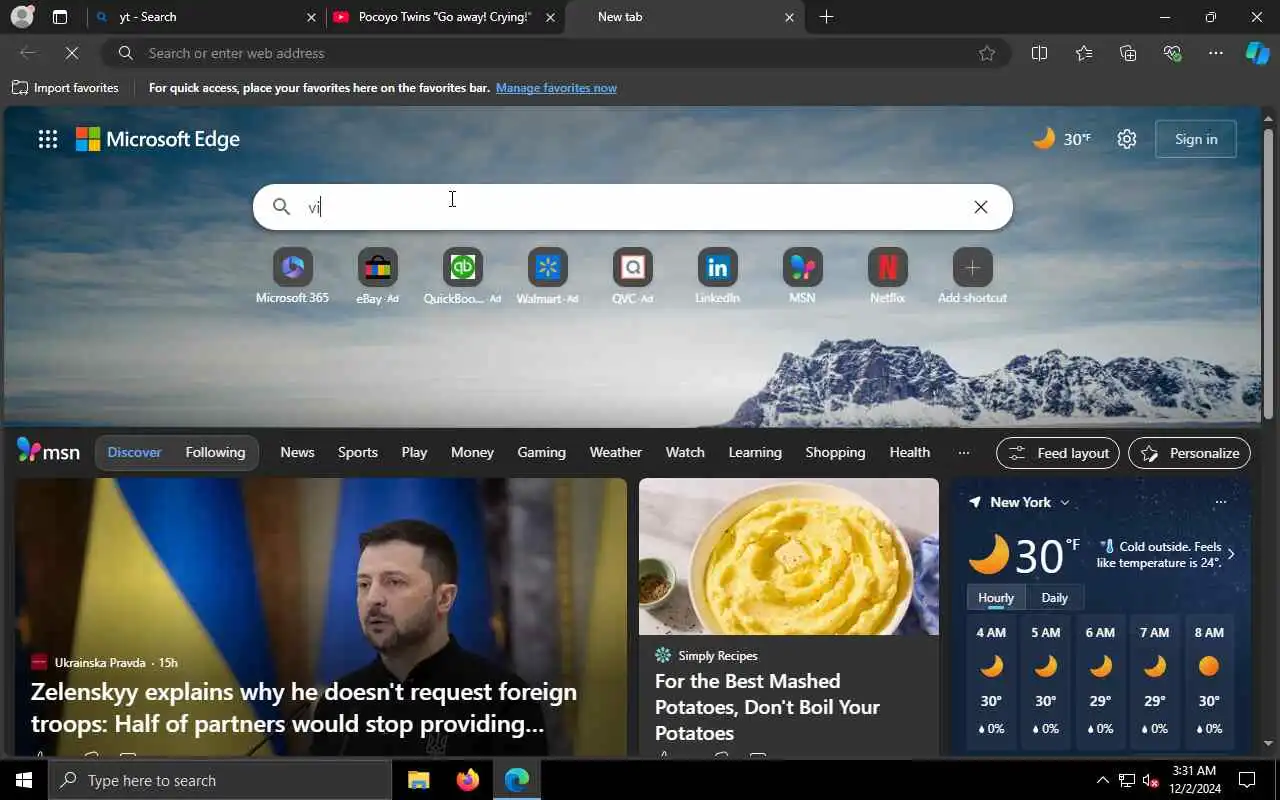Open LinkedIn shortcut tile
Screen dimensions: 1280x800
pos(717,276)
